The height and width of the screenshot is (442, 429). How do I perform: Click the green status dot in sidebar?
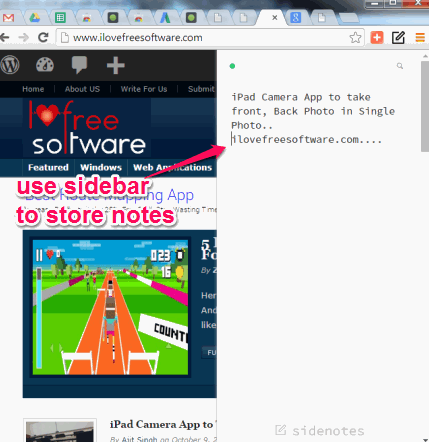[232, 66]
